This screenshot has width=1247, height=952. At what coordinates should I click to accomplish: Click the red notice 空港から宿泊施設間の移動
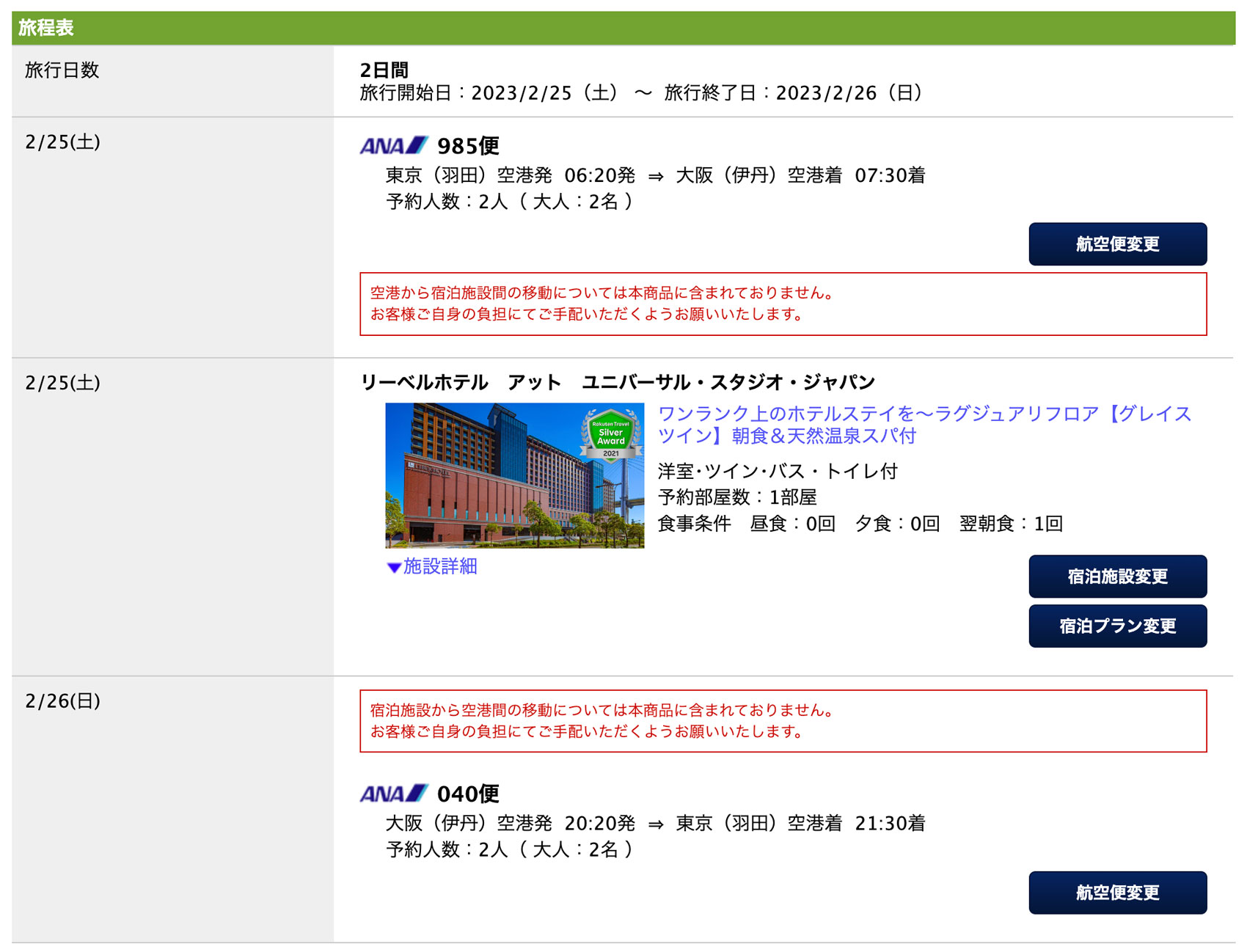click(x=783, y=304)
